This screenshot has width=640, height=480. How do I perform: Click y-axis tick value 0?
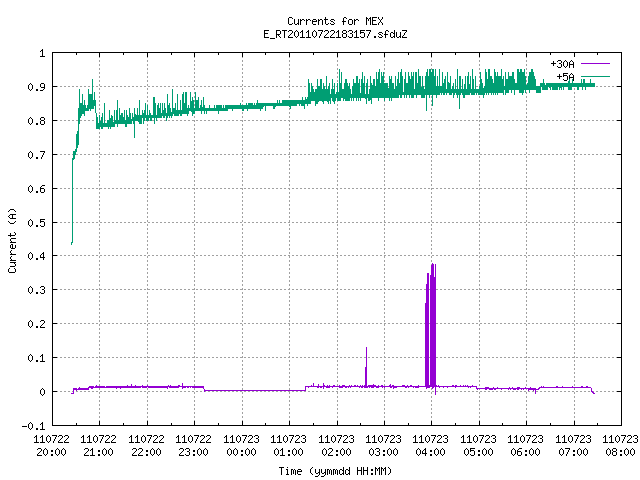point(42,392)
